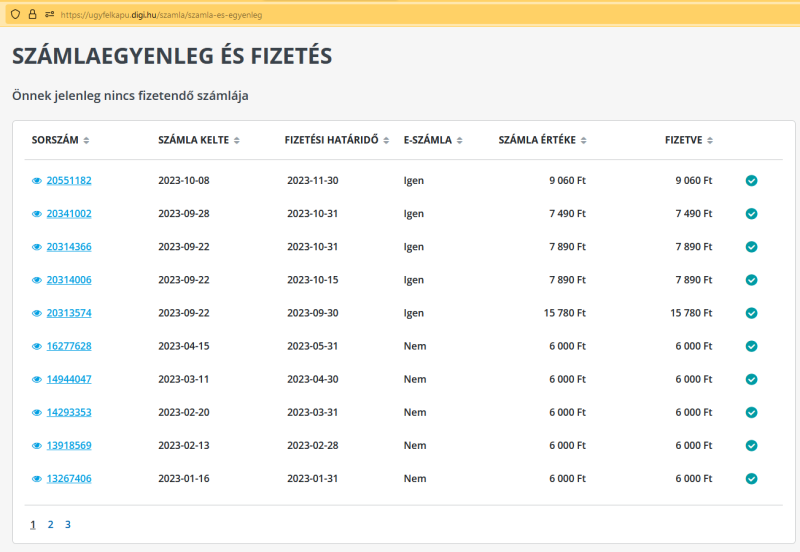This screenshot has height=552, width=800.
Task: Click the eye icon beside invoice 20314006
Action: click(37, 280)
